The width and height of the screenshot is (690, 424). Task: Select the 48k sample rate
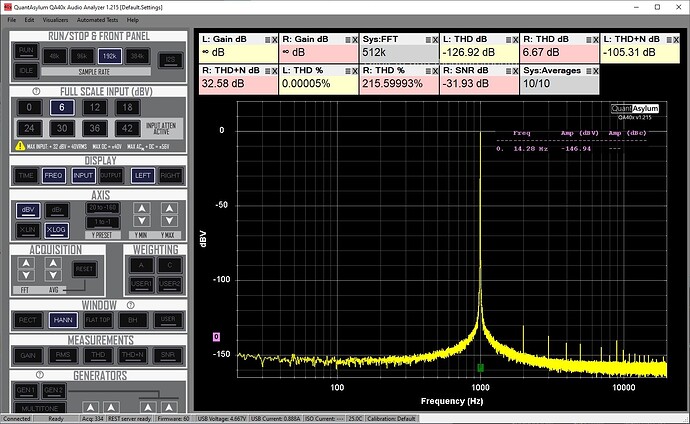pyautogui.click(x=55, y=56)
